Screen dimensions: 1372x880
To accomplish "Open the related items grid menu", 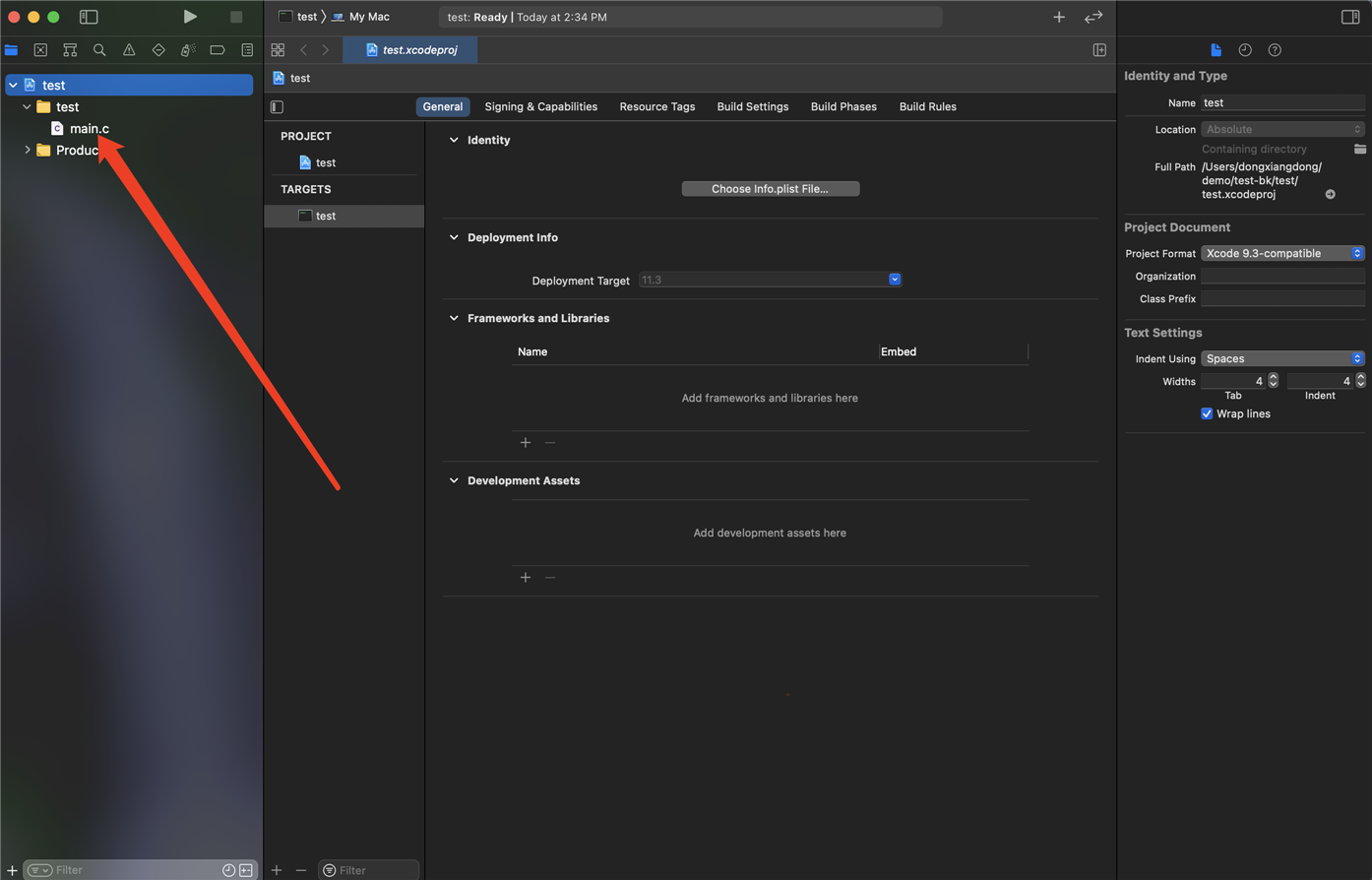I will pos(278,50).
